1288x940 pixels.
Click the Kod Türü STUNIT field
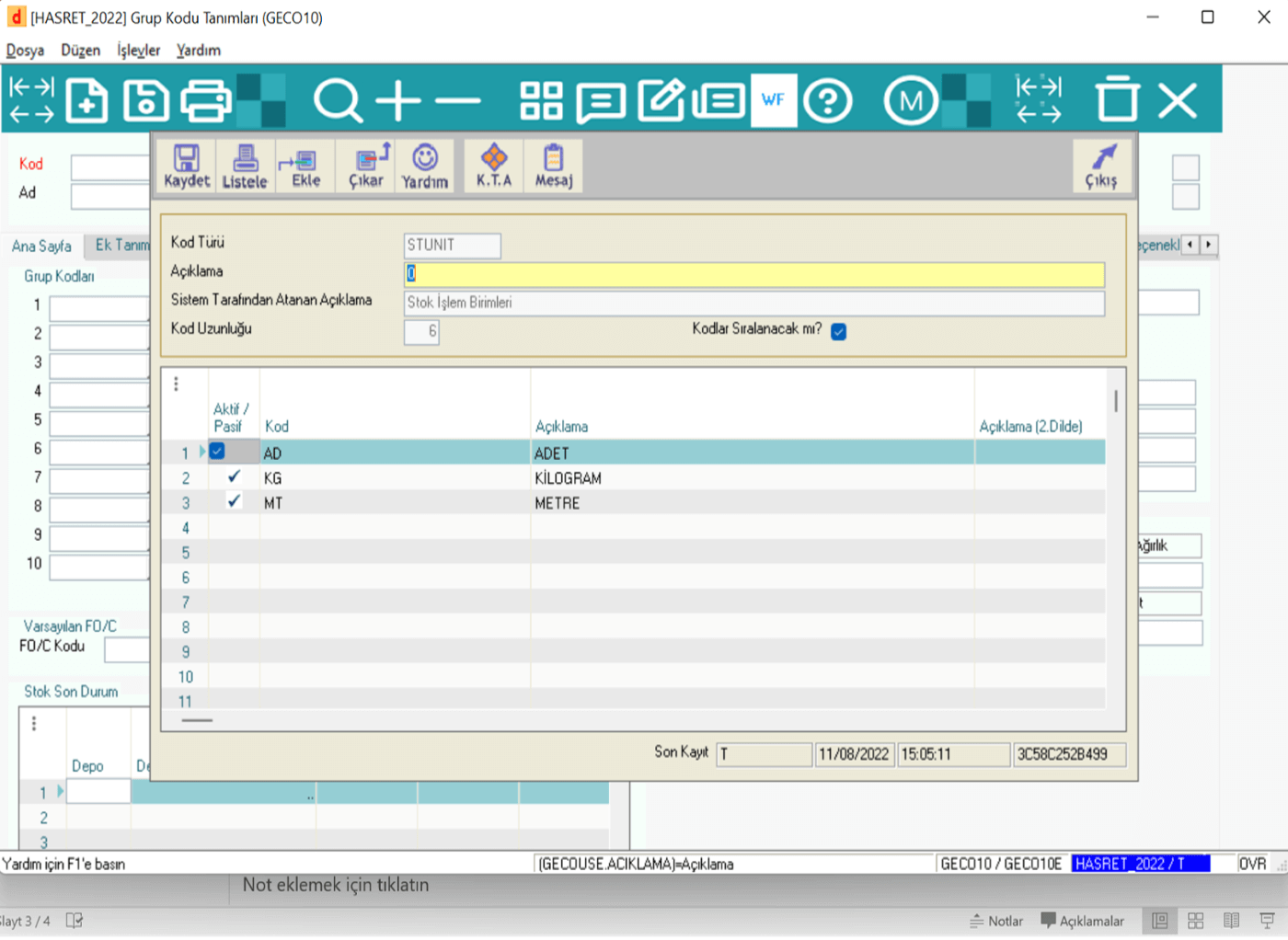coord(452,245)
